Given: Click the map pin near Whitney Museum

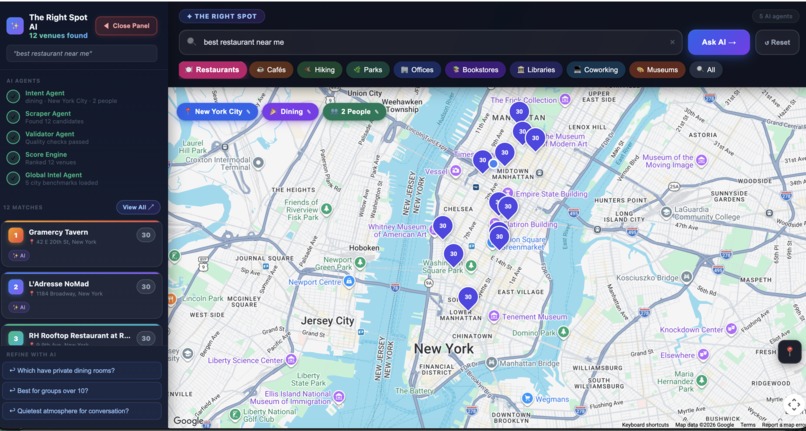Looking at the screenshot, I should 443,226.
